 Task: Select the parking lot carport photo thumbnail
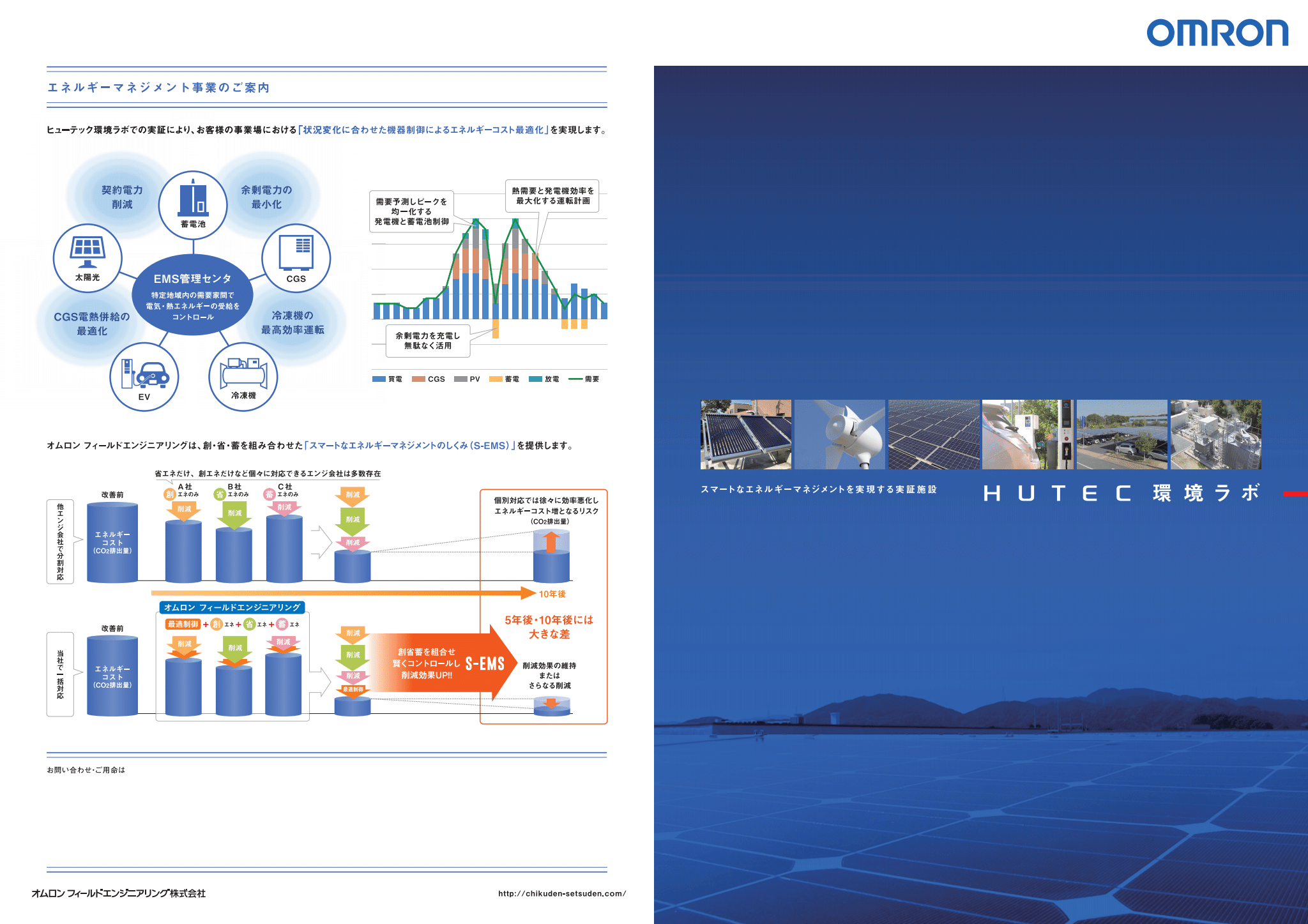coord(1122,434)
